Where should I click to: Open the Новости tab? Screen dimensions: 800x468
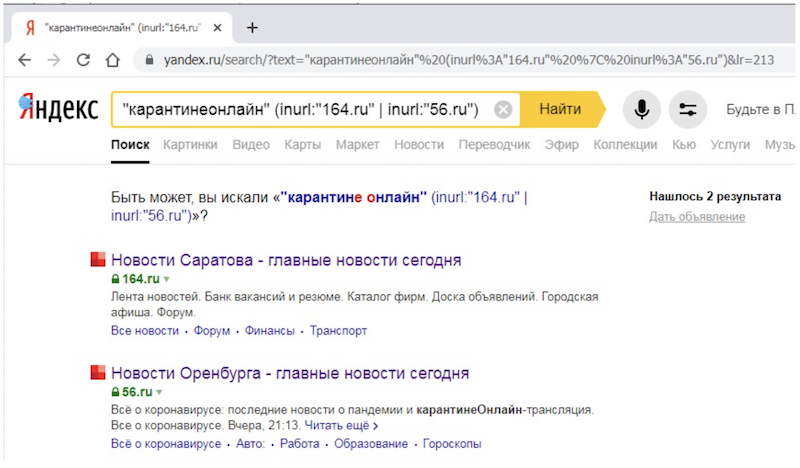pyautogui.click(x=419, y=145)
